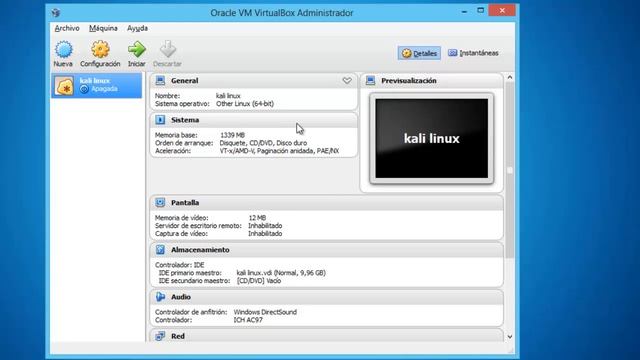Screen dimensions: 640x360
Task: Open the Ayuda menu
Action: pyautogui.click(x=138, y=28)
